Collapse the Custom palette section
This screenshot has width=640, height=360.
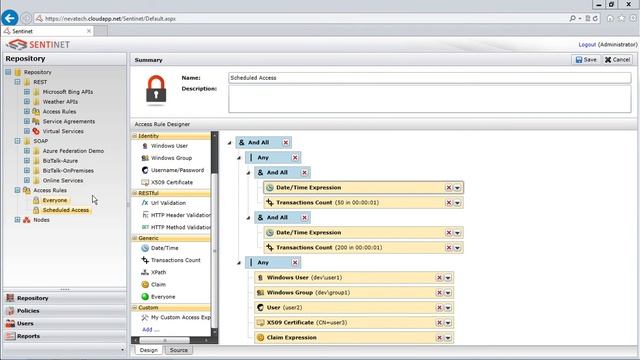(135, 307)
